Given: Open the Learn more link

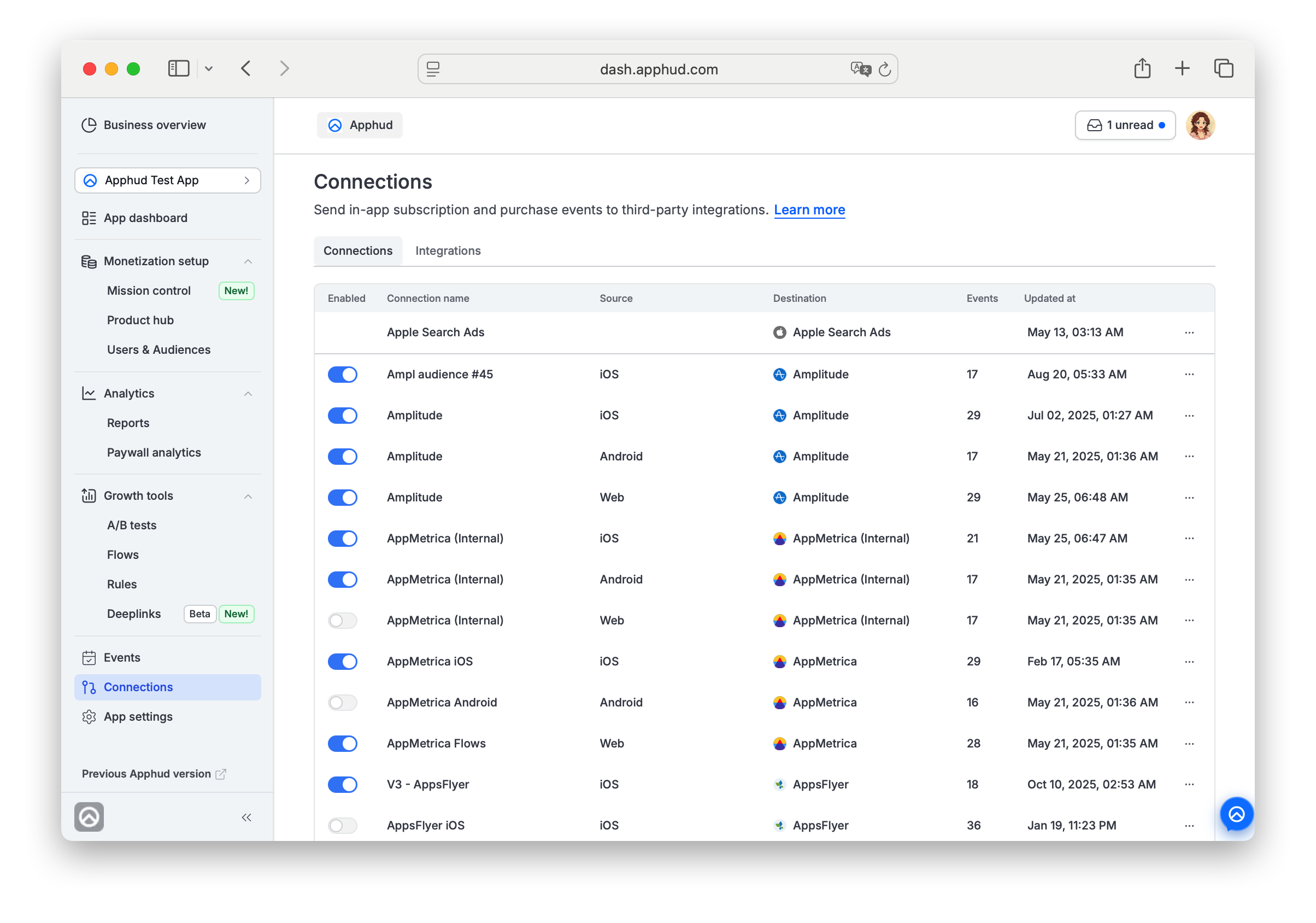Looking at the screenshot, I should [x=809, y=210].
